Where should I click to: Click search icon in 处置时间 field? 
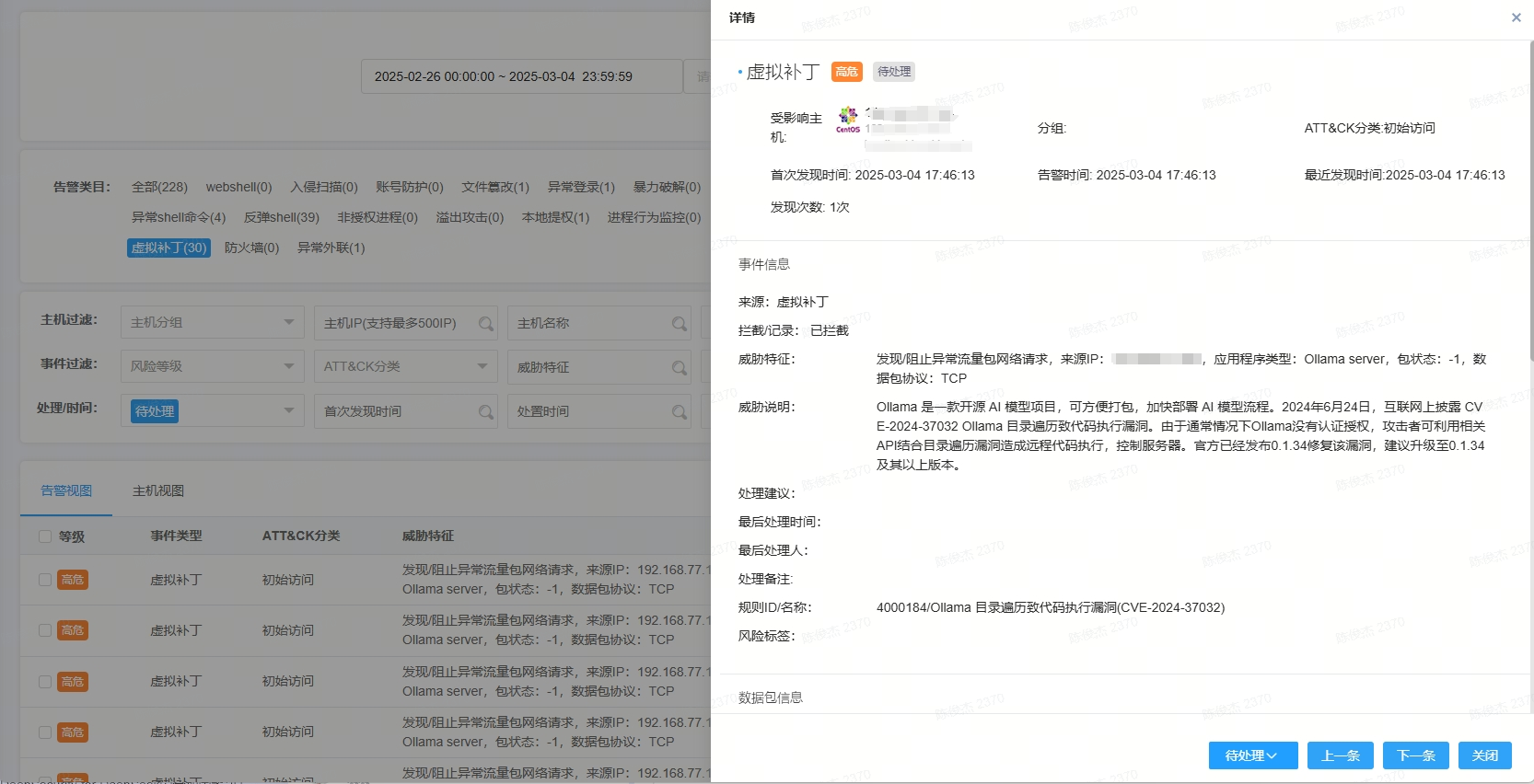tap(679, 412)
